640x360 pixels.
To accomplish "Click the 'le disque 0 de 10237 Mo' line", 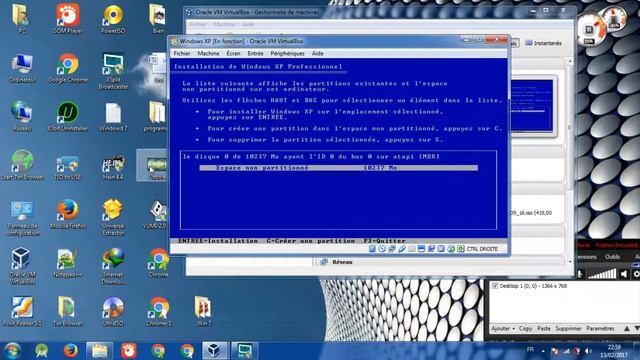I will (311, 156).
